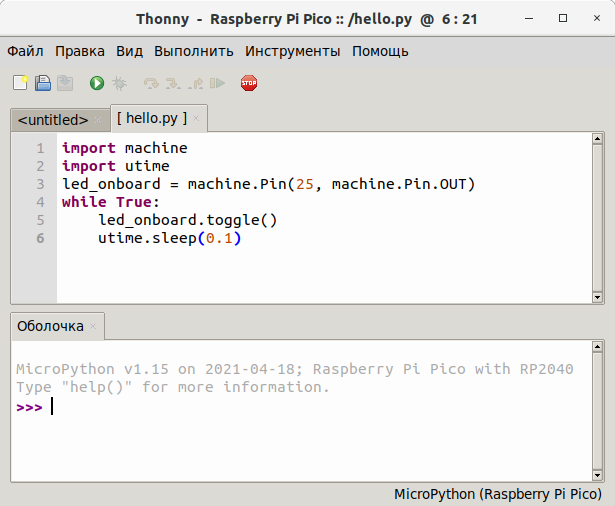The image size is (615, 506).
Task: Click line 'import utime' in editor
Action: [116, 166]
